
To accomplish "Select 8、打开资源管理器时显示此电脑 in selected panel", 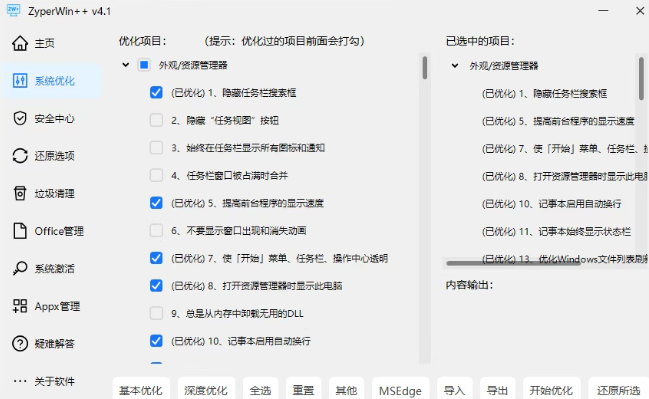I will click(x=565, y=176).
